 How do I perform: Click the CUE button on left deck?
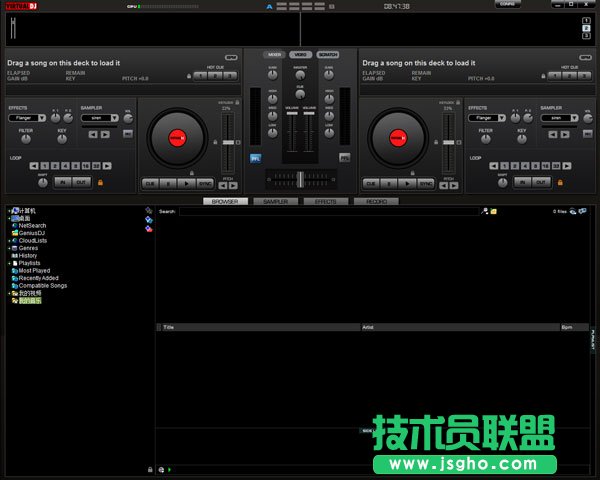(150, 184)
